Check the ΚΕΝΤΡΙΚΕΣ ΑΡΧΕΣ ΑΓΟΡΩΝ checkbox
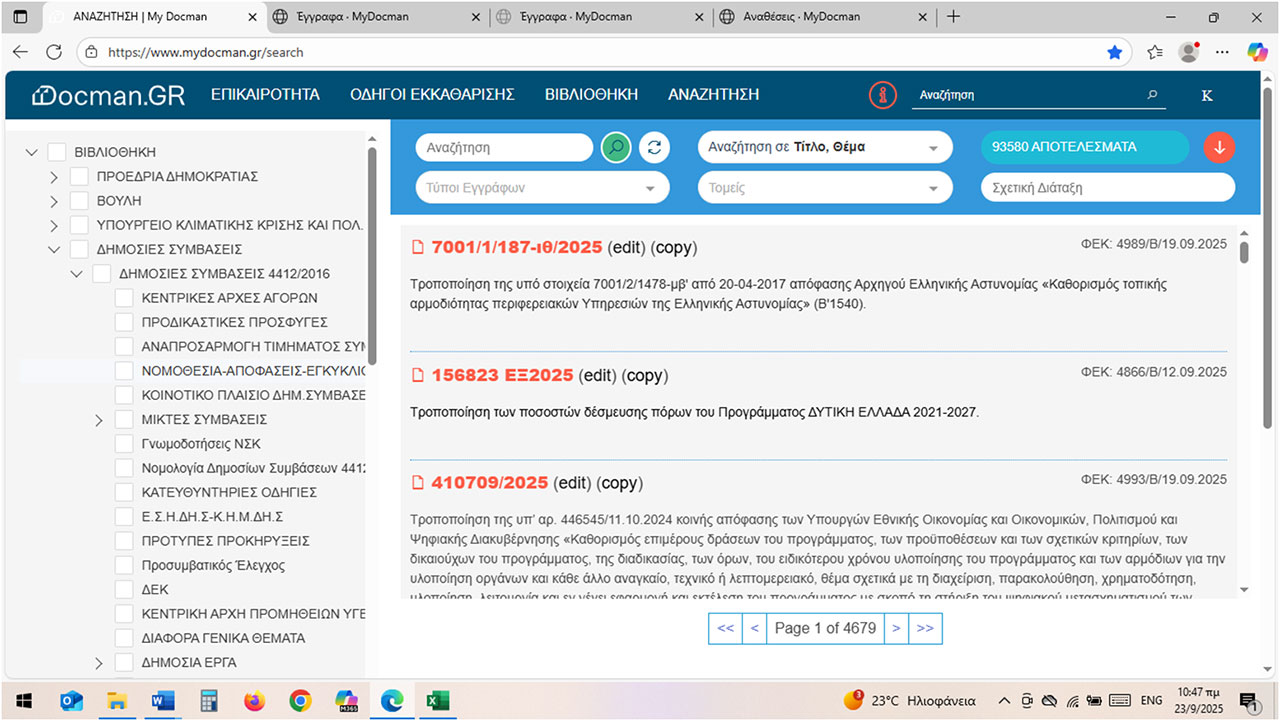The width and height of the screenshot is (1280, 721). [124, 298]
